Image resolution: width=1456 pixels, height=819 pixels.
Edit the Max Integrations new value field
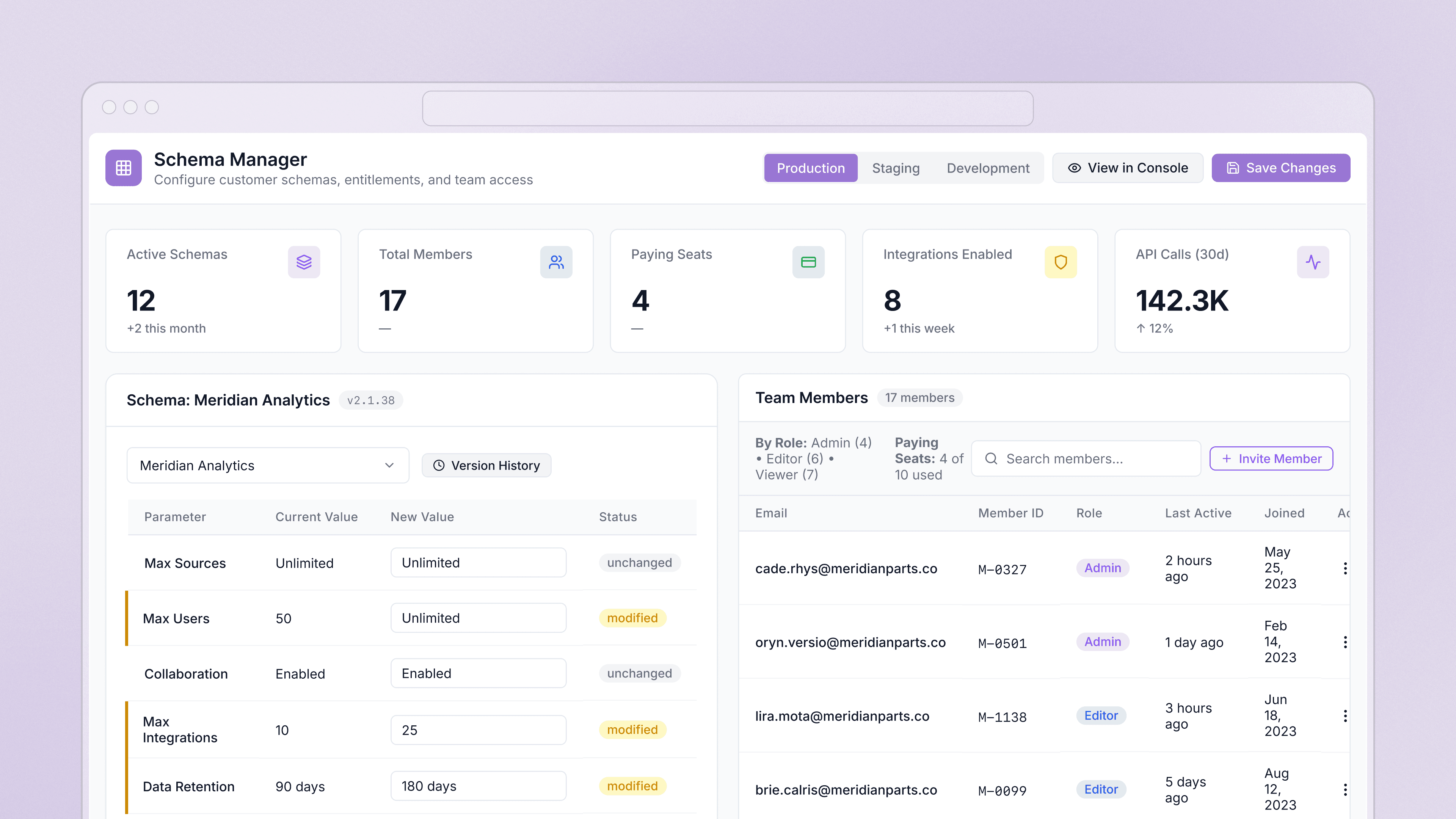coord(478,730)
